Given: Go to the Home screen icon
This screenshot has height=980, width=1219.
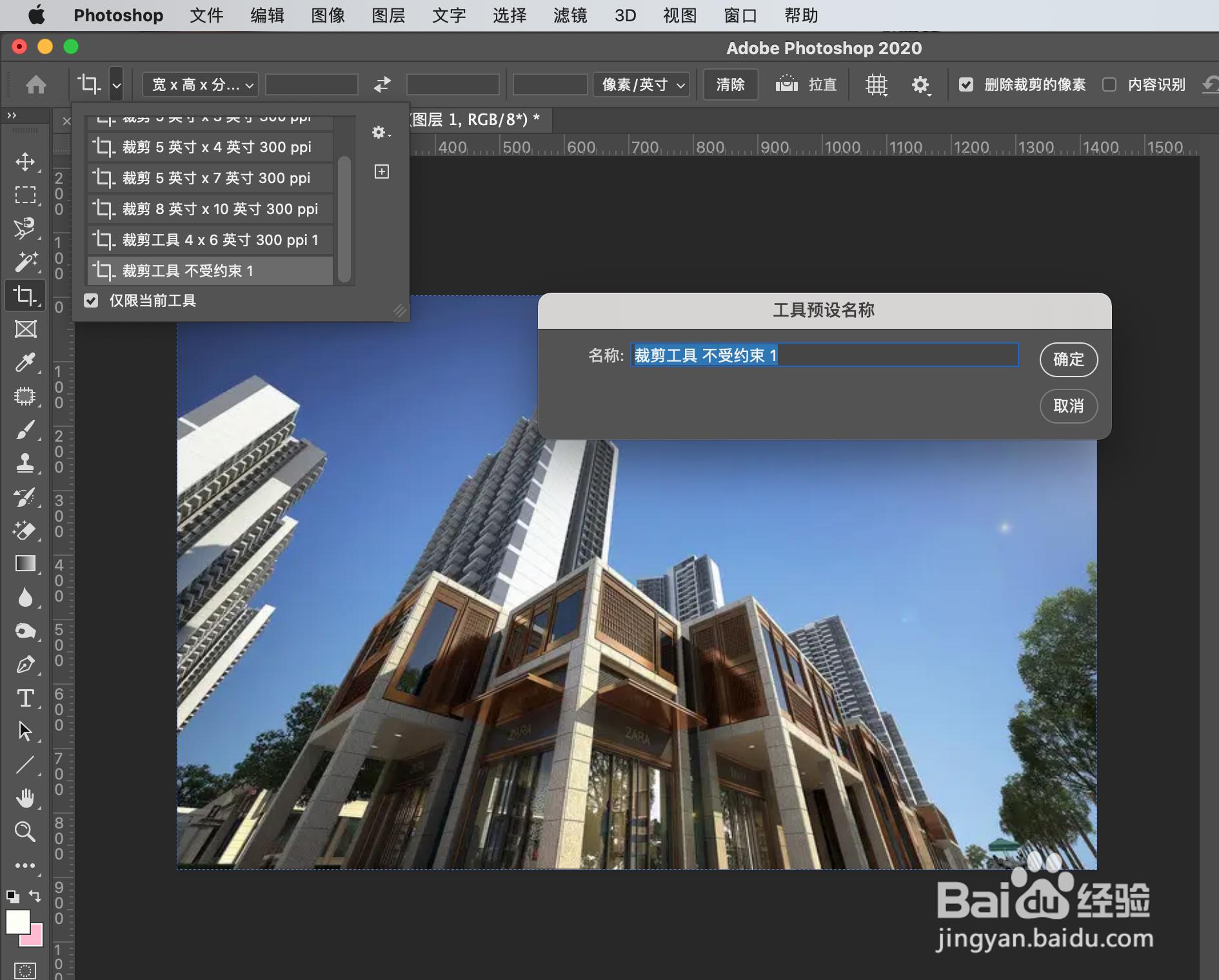Looking at the screenshot, I should click(36, 84).
